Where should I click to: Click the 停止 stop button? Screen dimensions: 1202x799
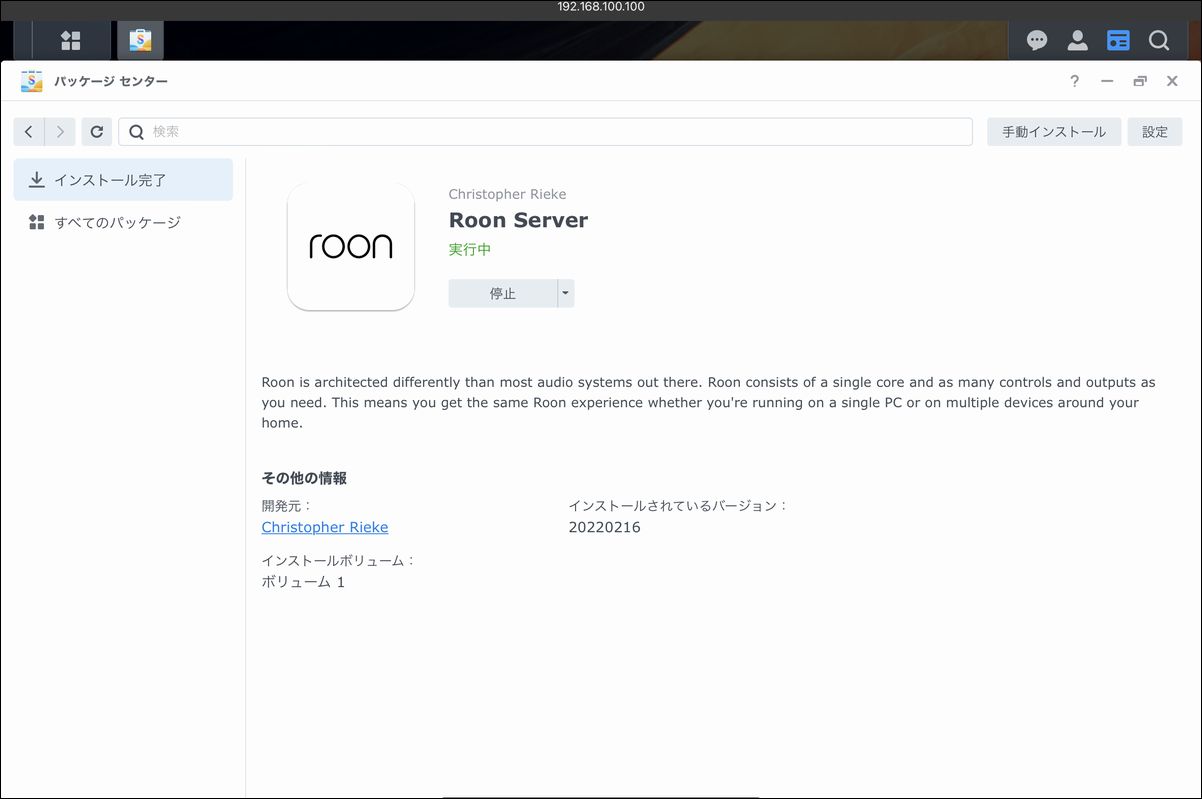pyautogui.click(x=502, y=293)
